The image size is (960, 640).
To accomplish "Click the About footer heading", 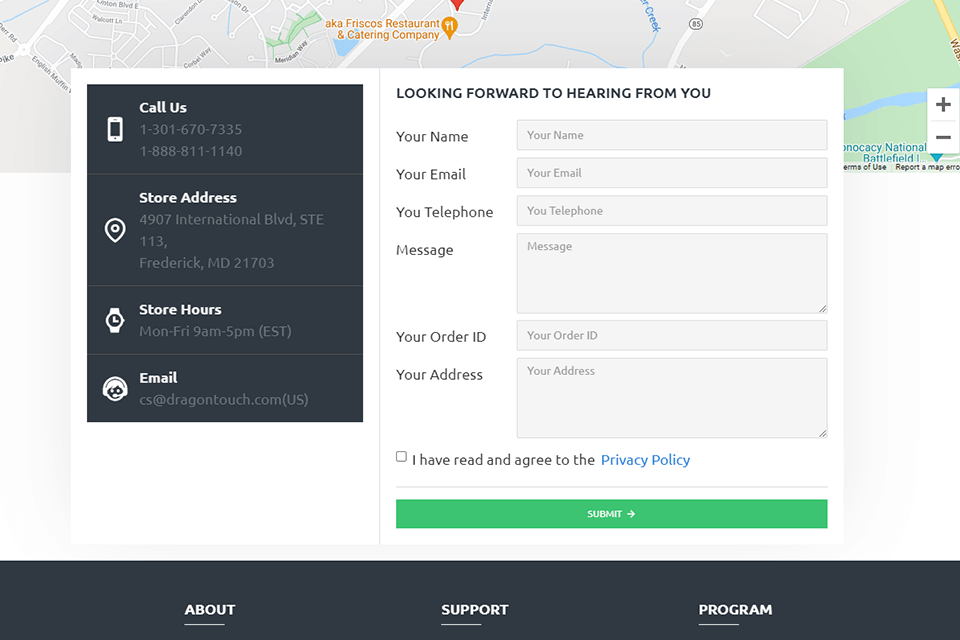I will (x=210, y=610).
